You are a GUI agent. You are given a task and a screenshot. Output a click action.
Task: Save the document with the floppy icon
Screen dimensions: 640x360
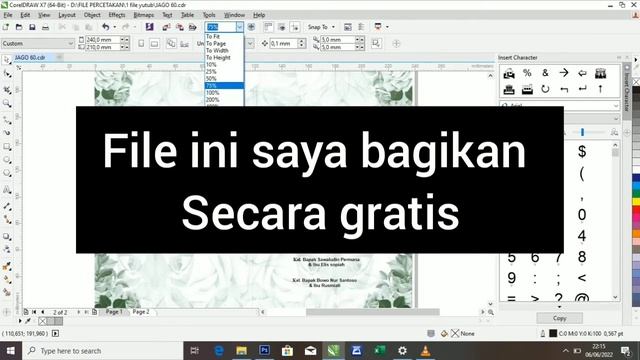click(x=32, y=27)
